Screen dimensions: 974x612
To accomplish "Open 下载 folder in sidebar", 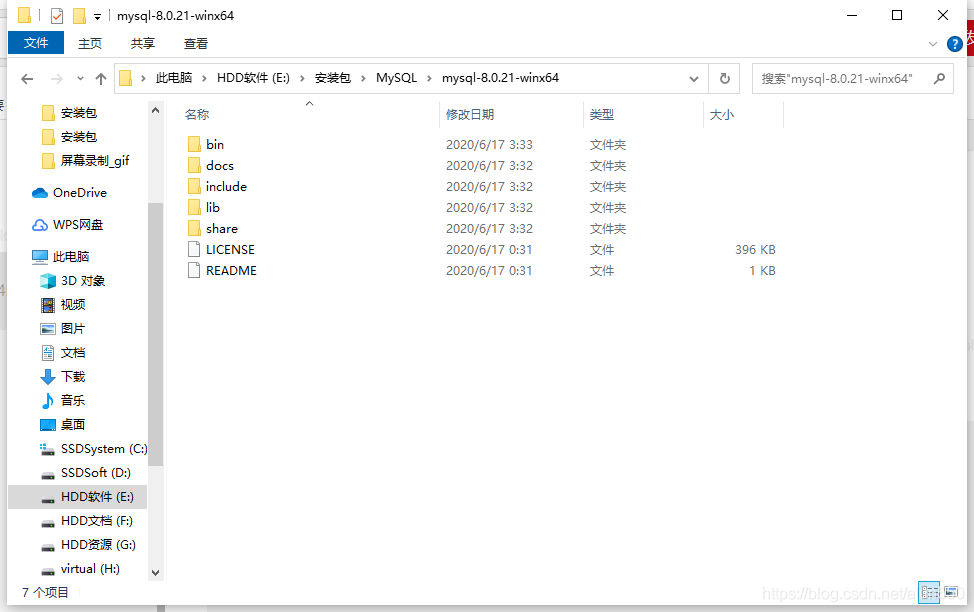I will 63,377.
